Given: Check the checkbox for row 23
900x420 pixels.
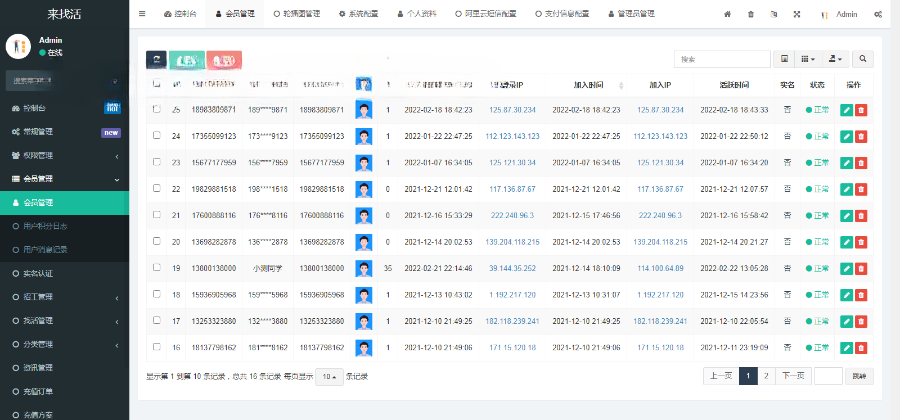Looking at the screenshot, I should 157,162.
